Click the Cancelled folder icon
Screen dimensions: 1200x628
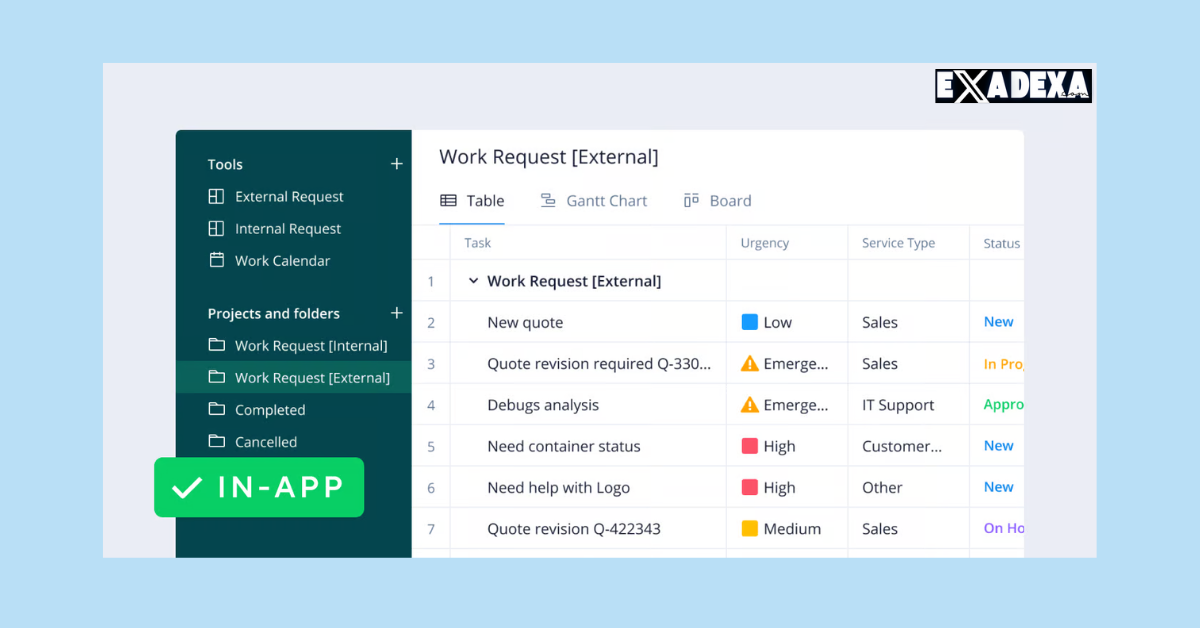pyautogui.click(x=216, y=441)
